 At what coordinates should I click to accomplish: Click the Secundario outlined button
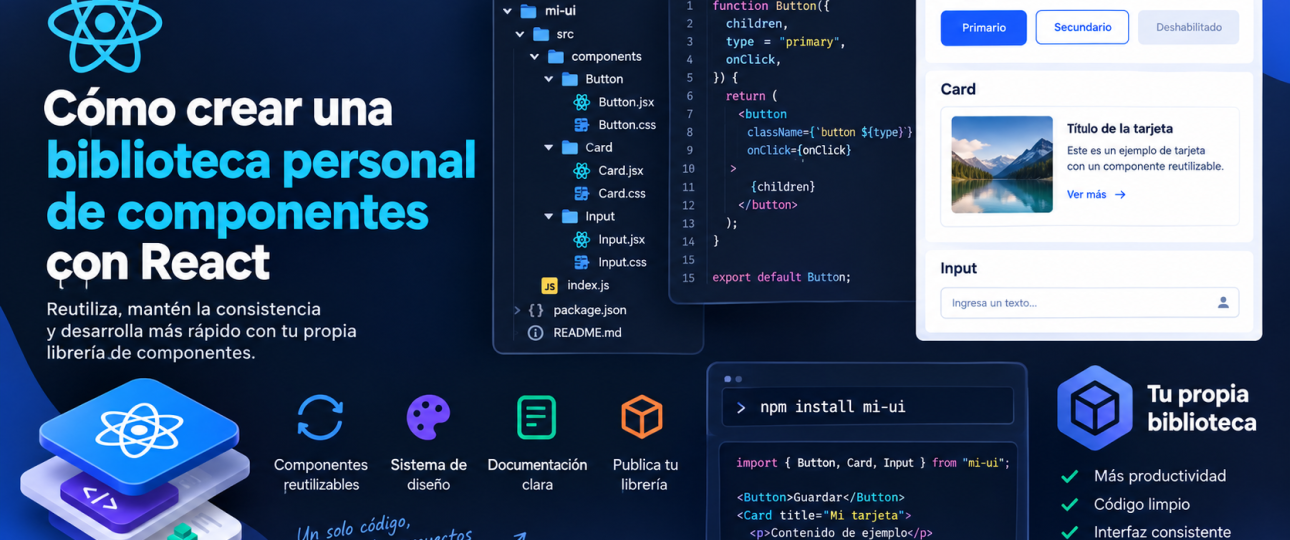pos(1082,28)
